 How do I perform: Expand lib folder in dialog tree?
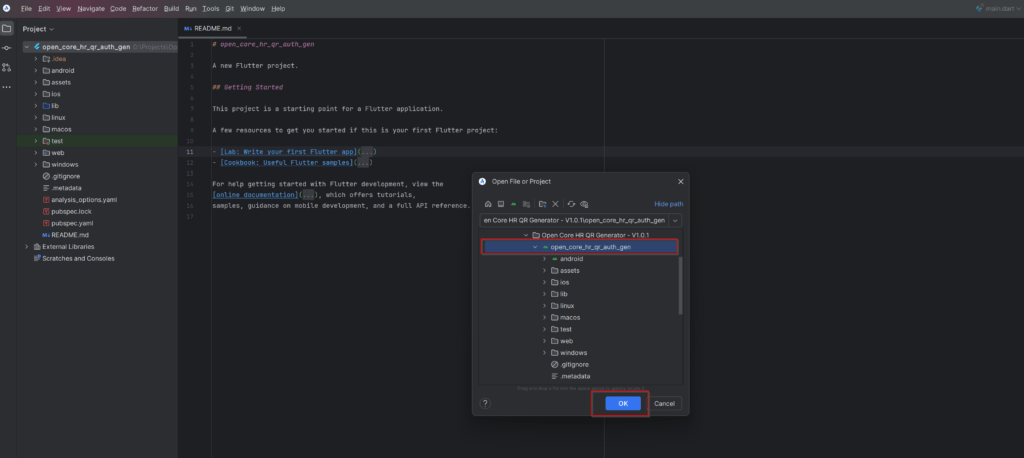(x=544, y=294)
